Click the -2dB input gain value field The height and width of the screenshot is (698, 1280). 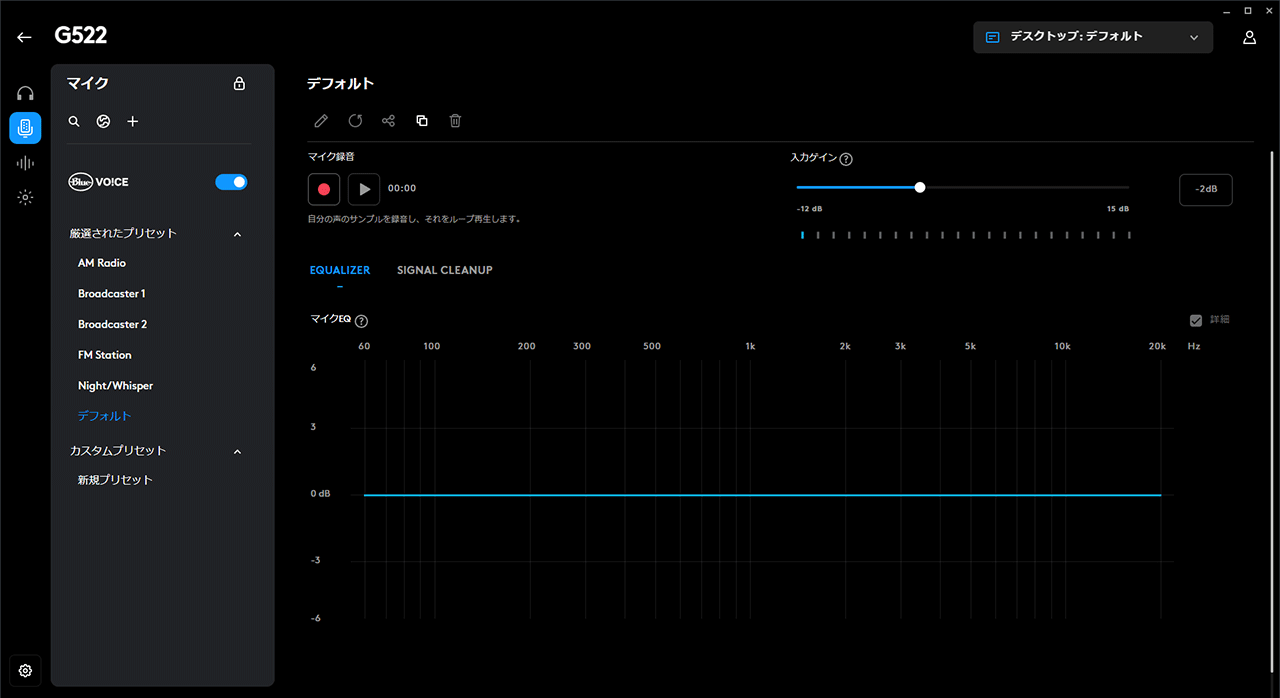(x=1205, y=190)
